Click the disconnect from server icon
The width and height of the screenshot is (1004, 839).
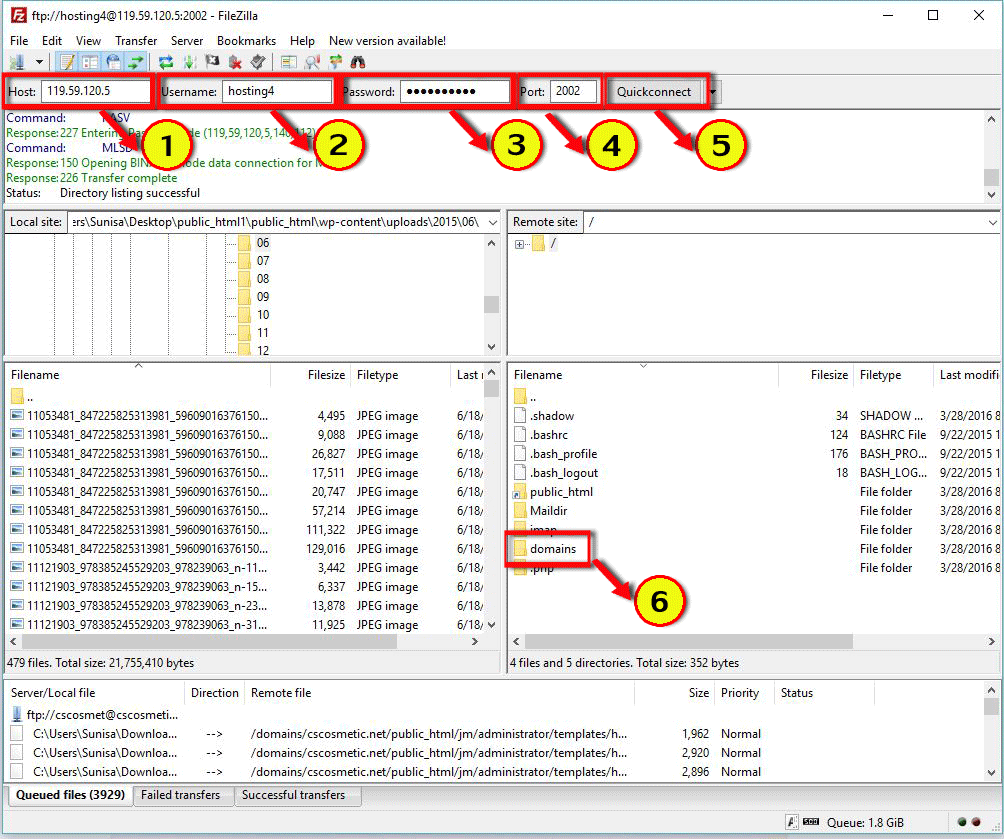(x=235, y=62)
